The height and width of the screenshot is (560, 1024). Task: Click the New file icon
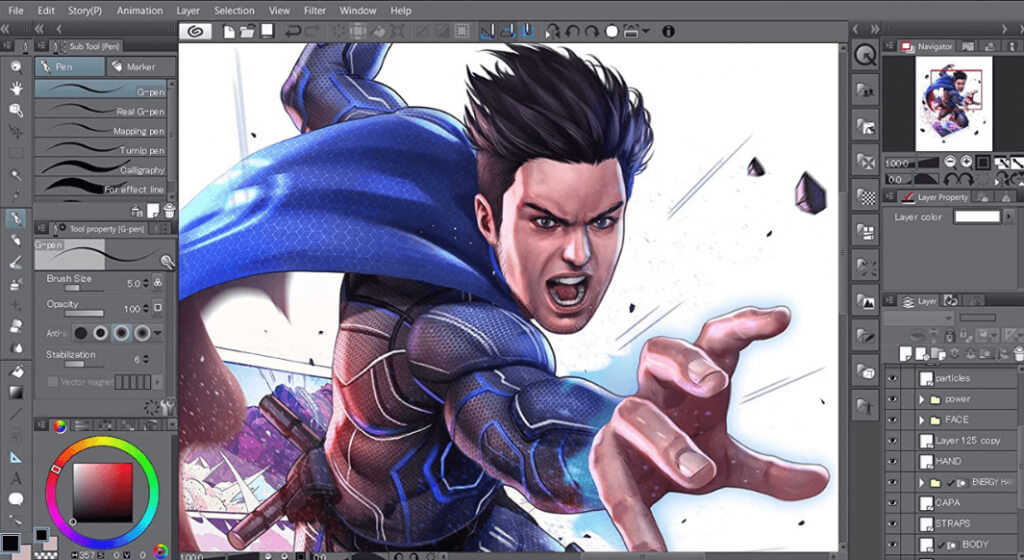229,31
